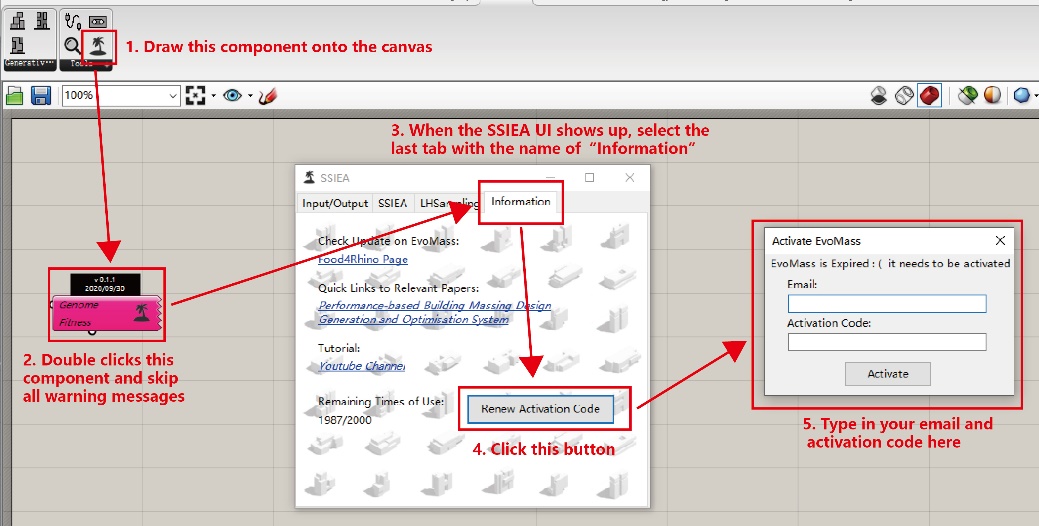
Task: Click the cassette-shaped tool icon
Action: 97,22
